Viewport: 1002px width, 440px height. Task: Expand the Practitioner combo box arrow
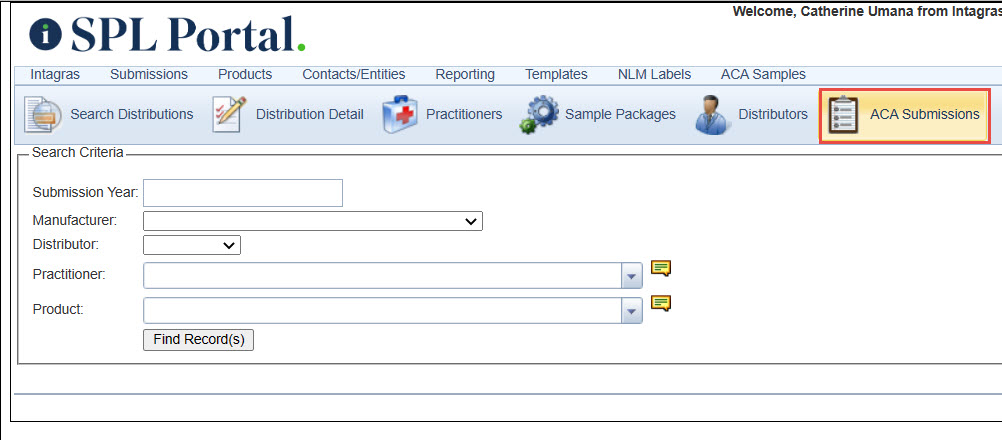[632, 276]
